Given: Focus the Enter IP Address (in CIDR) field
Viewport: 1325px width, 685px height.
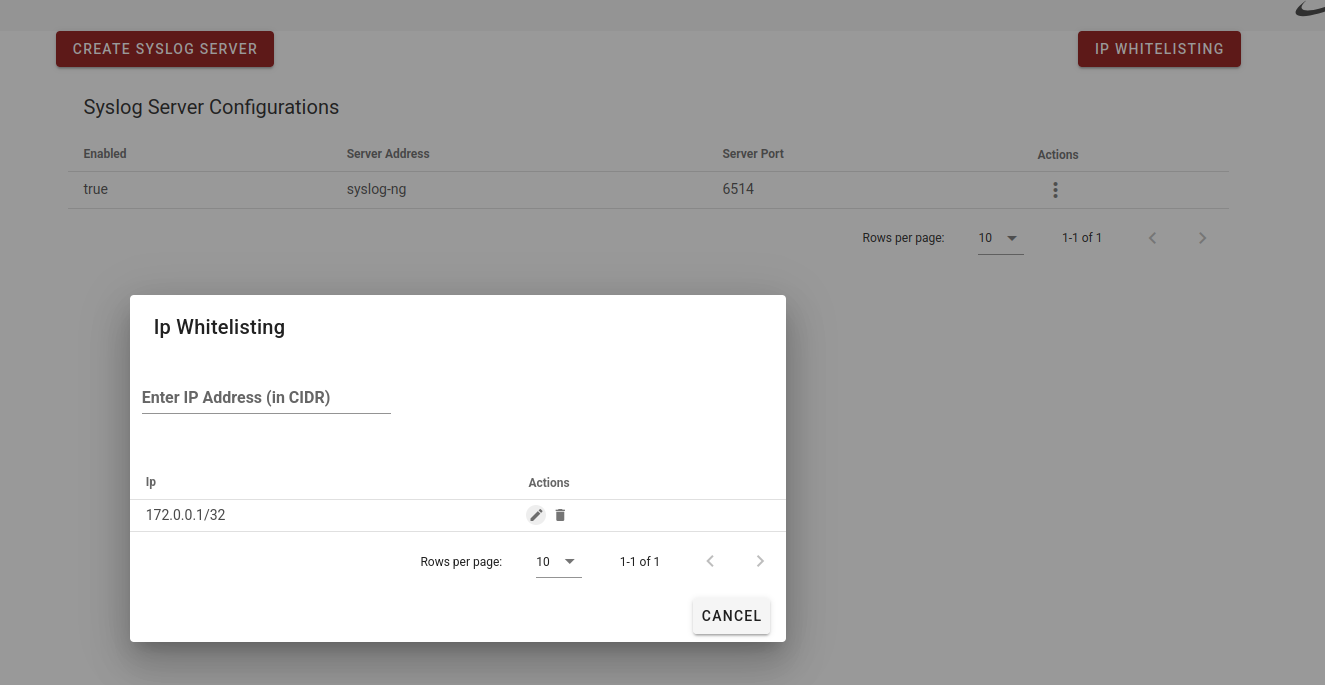Looking at the screenshot, I should [266, 398].
